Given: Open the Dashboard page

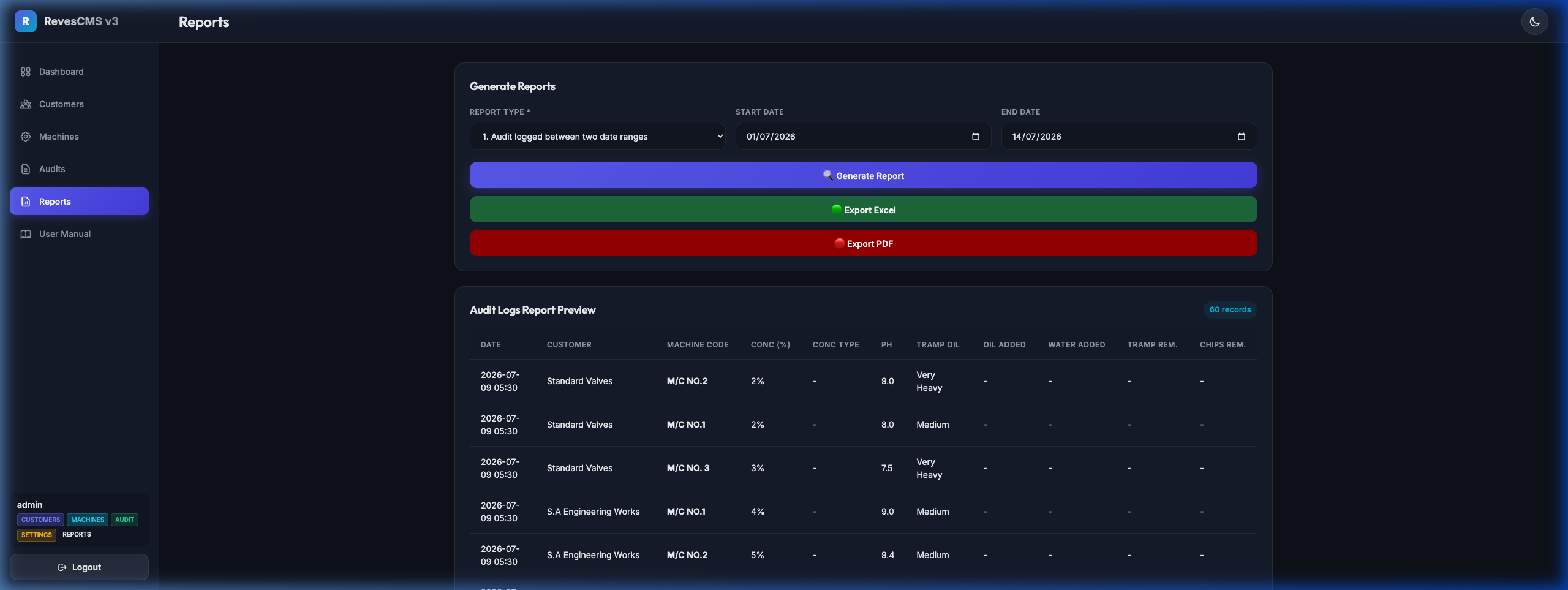Looking at the screenshot, I should (79, 72).
